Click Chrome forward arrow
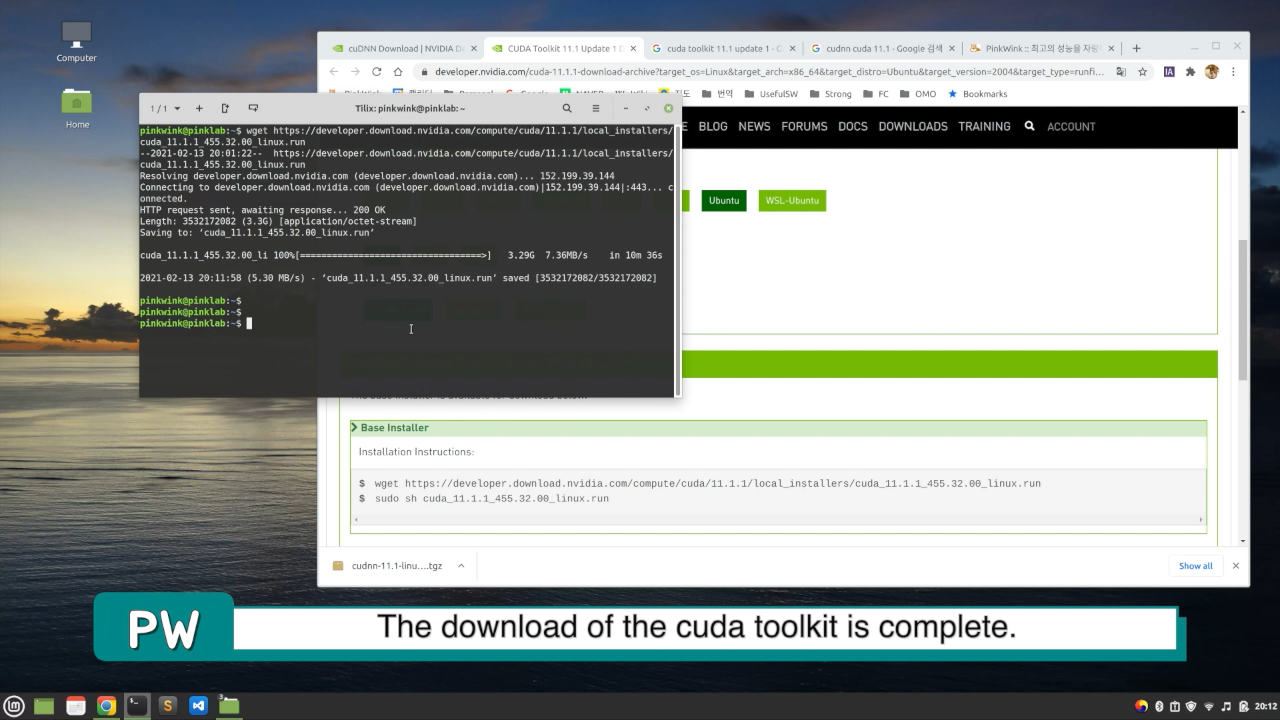Viewport: 1280px width, 720px height. tap(355, 72)
